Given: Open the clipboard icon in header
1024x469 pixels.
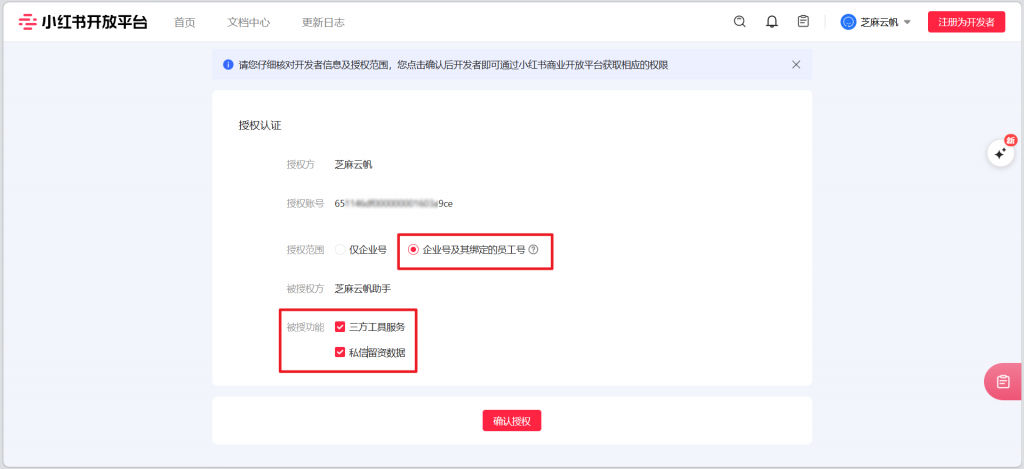Looking at the screenshot, I should [x=803, y=22].
